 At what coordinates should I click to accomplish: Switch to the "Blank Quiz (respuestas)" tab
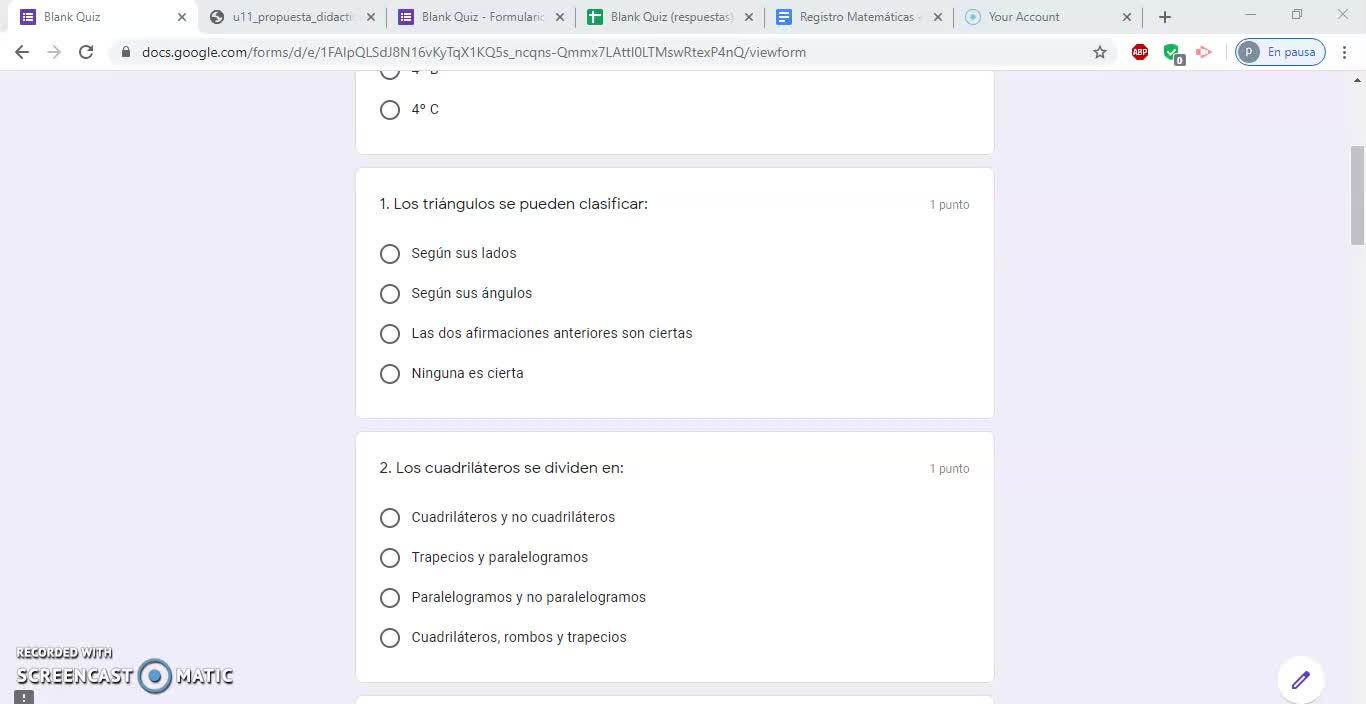[670, 17]
